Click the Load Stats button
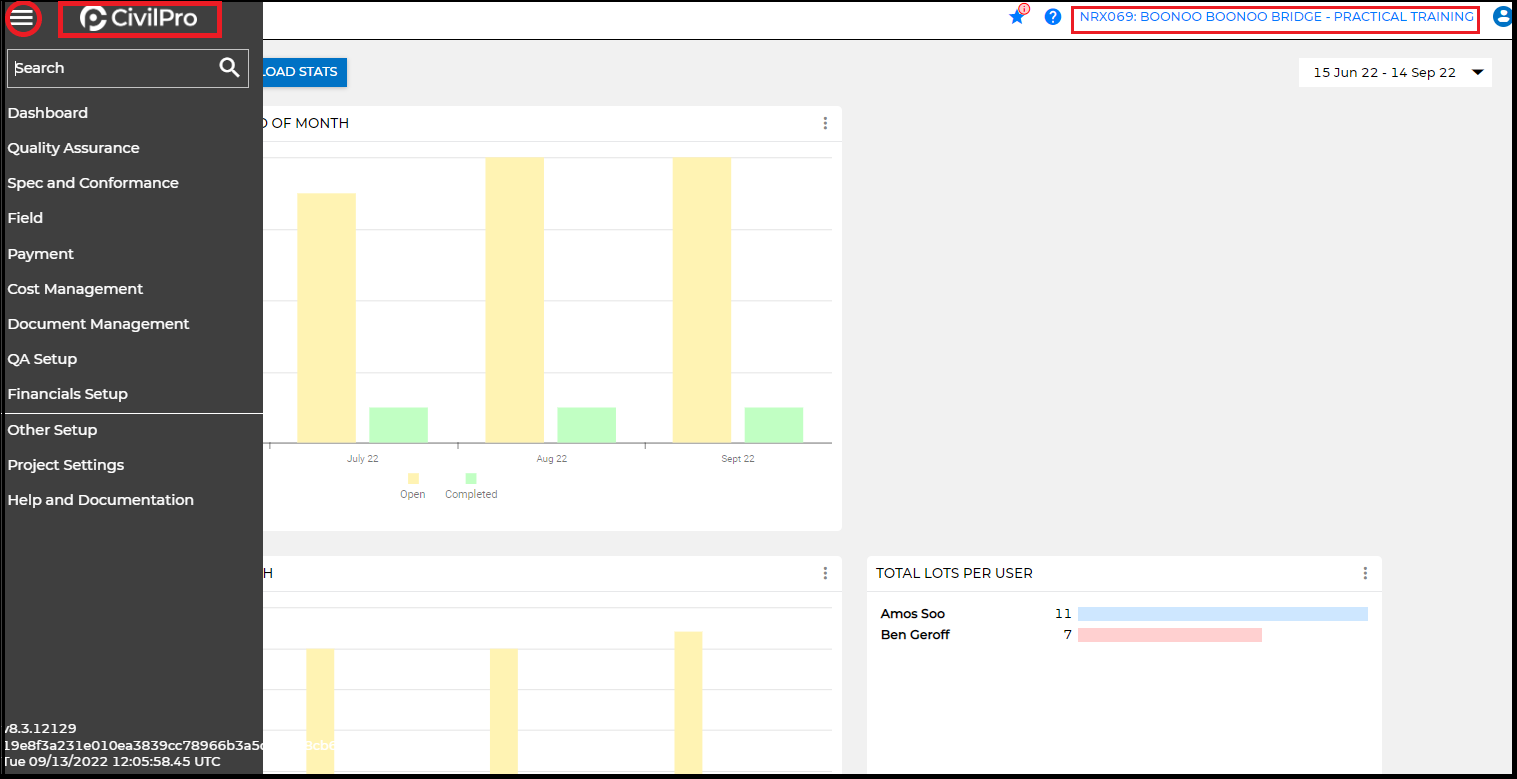 coord(304,72)
